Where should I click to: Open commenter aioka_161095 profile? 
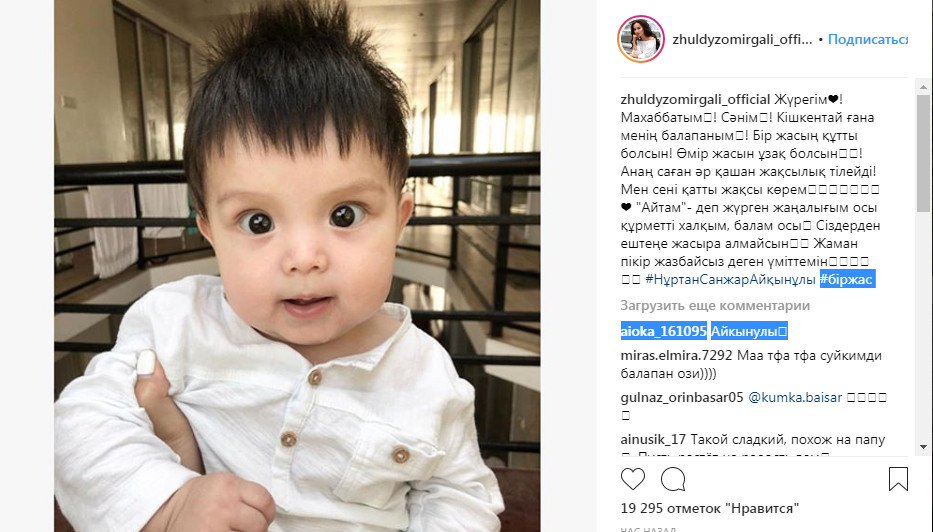click(x=663, y=331)
